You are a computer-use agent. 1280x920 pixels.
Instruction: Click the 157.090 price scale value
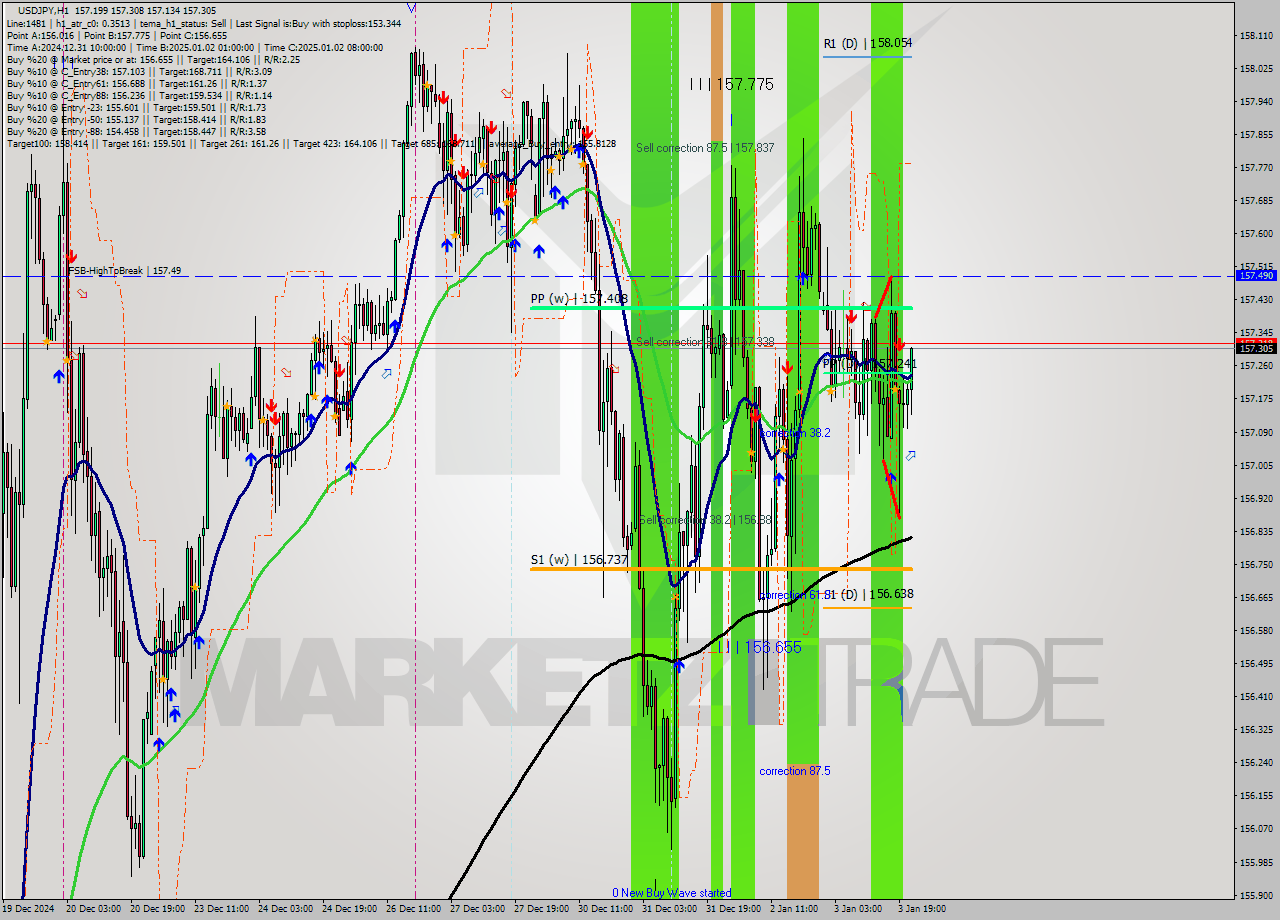(1256, 432)
